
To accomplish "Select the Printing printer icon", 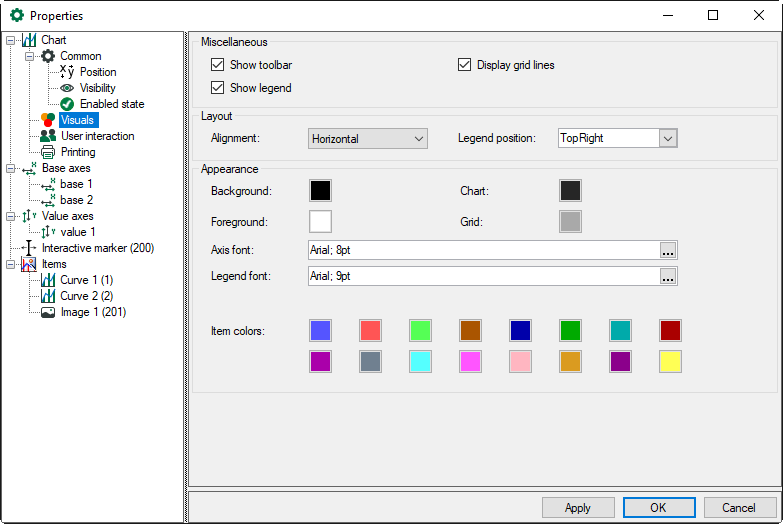I will [x=48, y=152].
